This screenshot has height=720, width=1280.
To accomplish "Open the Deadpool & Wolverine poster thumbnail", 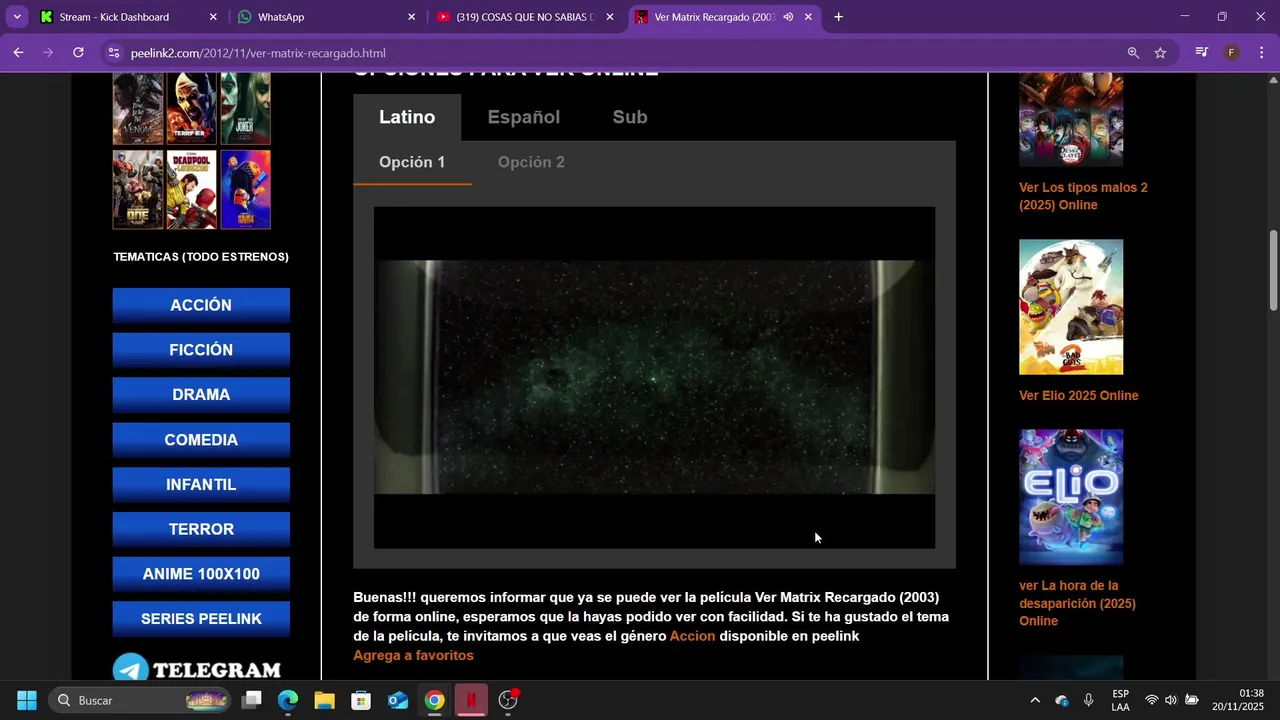I will click(191, 190).
